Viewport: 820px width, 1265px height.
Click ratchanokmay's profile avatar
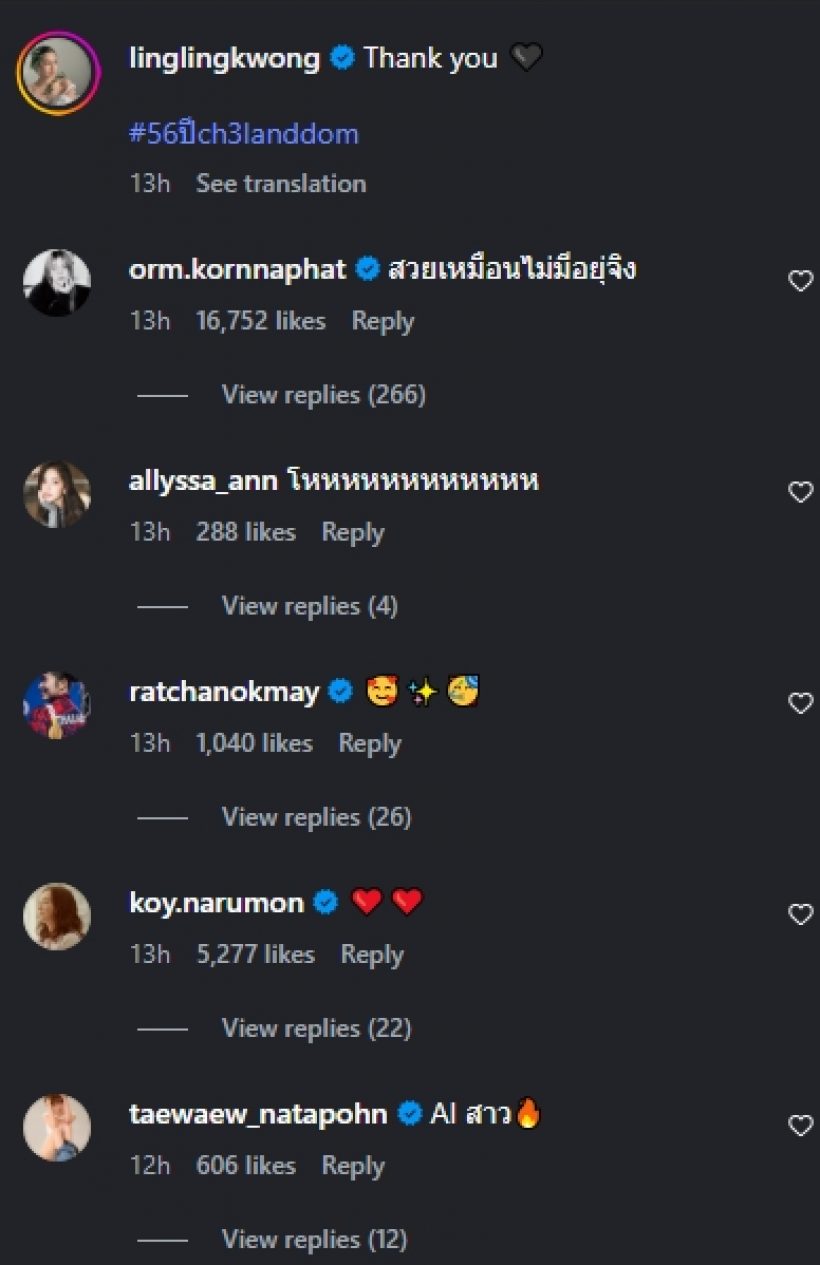tap(57, 705)
